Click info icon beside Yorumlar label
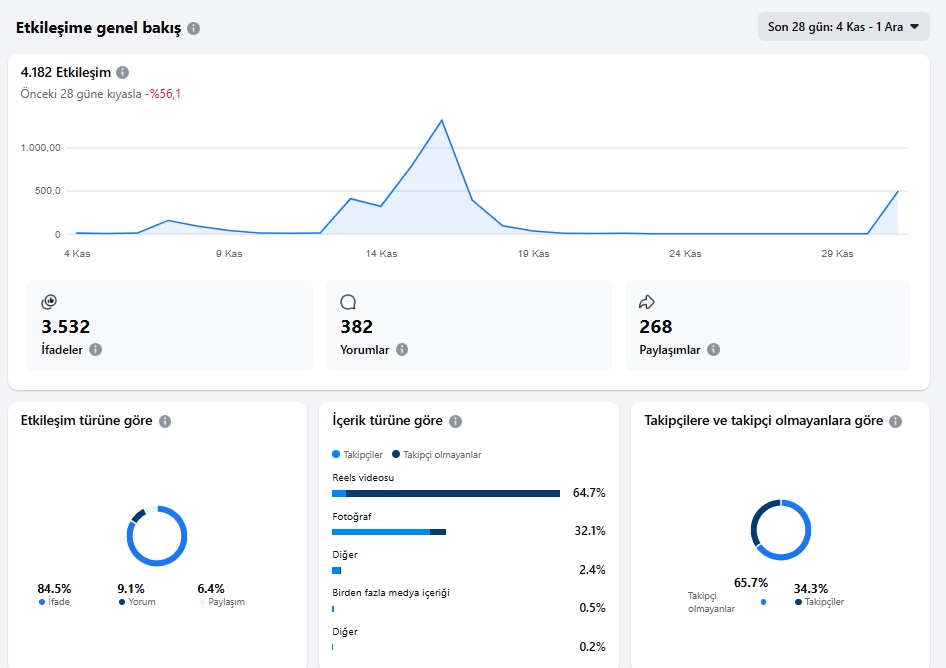The width and height of the screenshot is (946, 668). pyautogui.click(x=402, y=349)
